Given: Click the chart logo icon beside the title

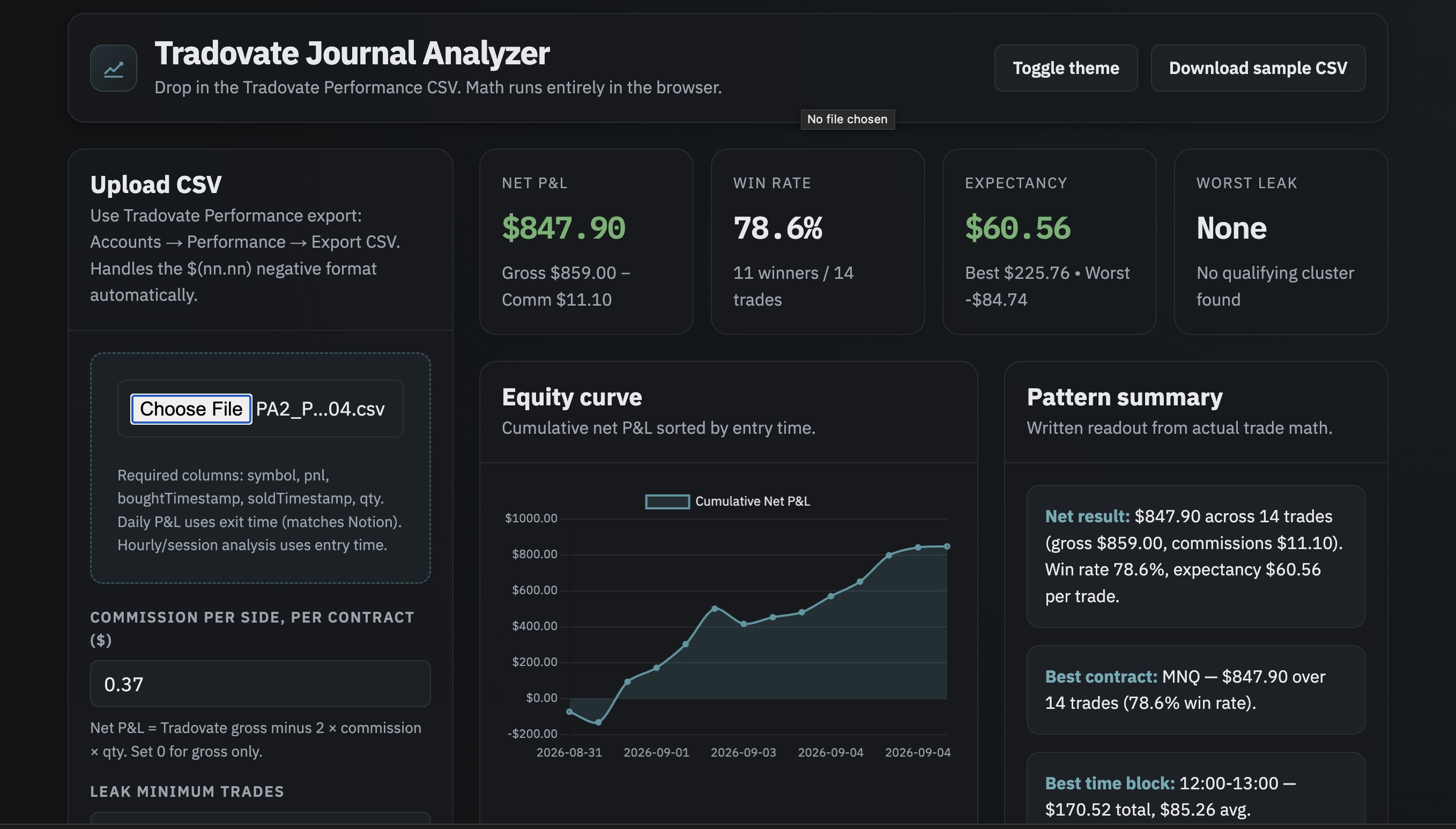Looking at the screenshot, I should [113, 68].
